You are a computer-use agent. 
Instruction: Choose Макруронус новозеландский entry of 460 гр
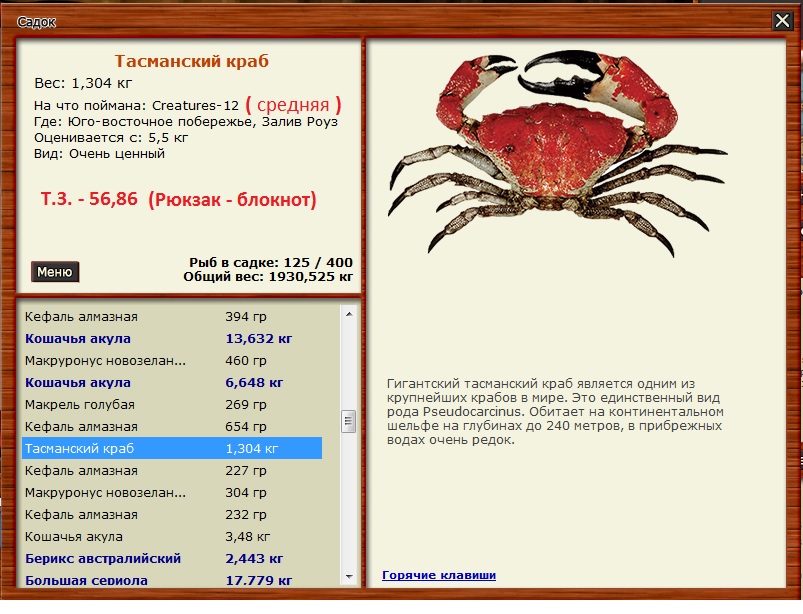click(x=170, y=360)
